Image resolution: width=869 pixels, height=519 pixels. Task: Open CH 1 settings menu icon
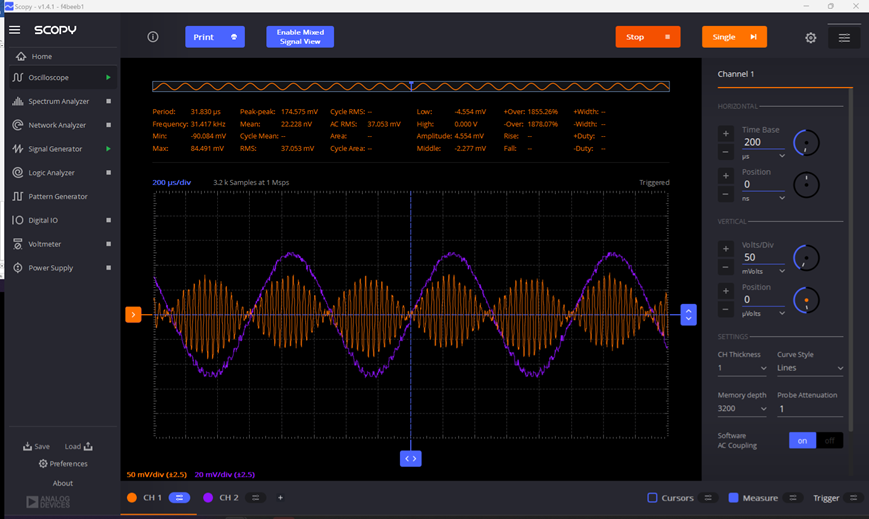[179, 498]
